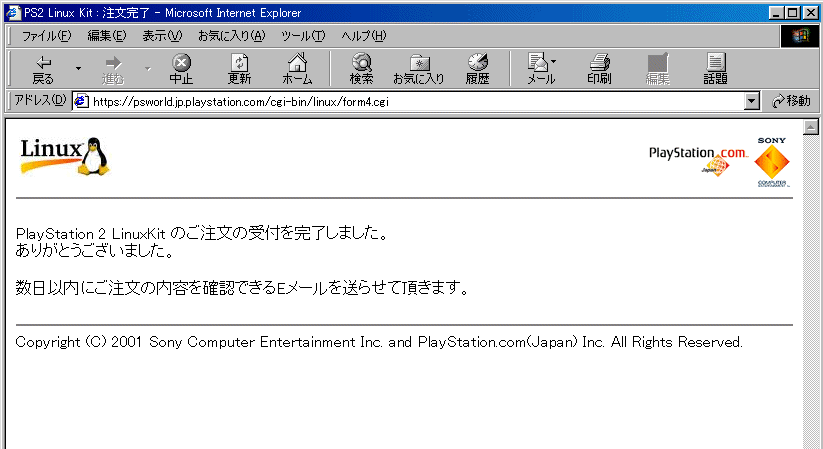This screenshot has height=449, width=823.
Task: Open the ヘルプ(H) menu
Action: click(363, 36)
